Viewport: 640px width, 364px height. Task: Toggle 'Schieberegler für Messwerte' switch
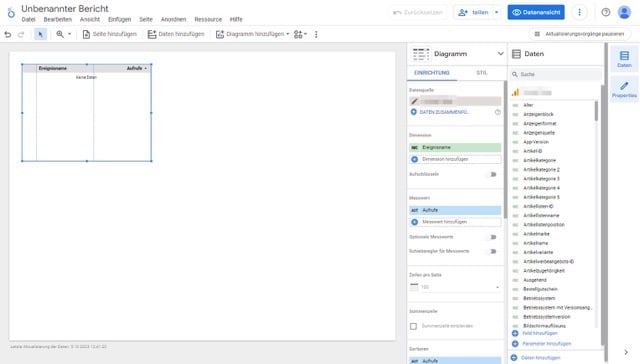coord(493,251)
